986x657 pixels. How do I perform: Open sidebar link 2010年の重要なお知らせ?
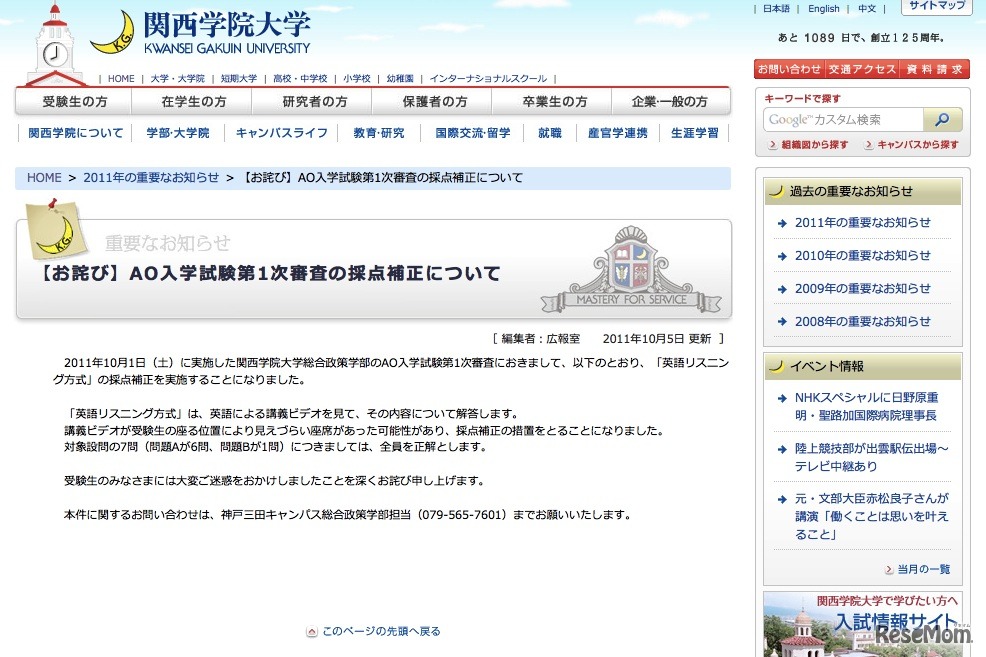863,256
